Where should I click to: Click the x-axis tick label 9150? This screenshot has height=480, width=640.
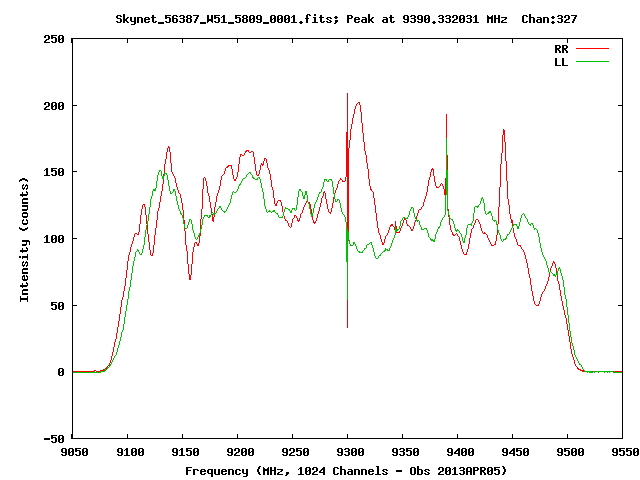pyautogui.click(x=185, y=452)
